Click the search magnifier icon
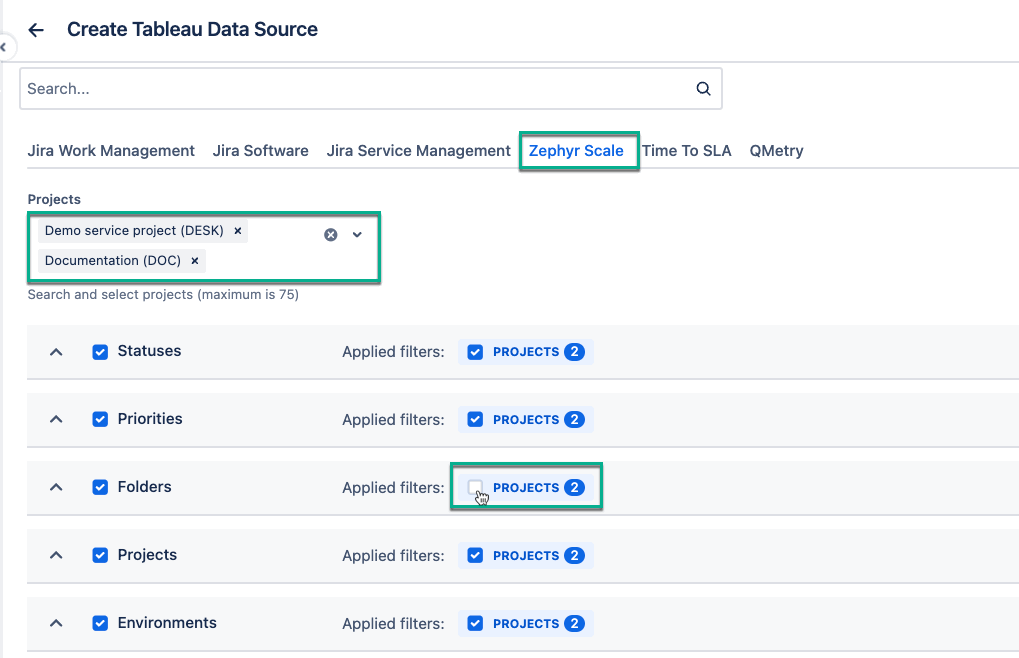The height and width of the screenshot is (658, 1019). (703, 88)
